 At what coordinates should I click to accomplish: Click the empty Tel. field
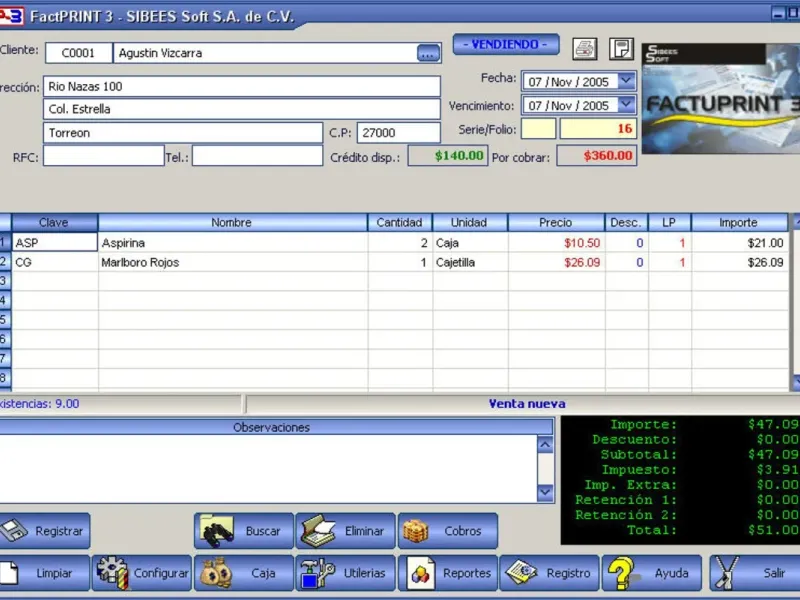(x=258, y=156)
